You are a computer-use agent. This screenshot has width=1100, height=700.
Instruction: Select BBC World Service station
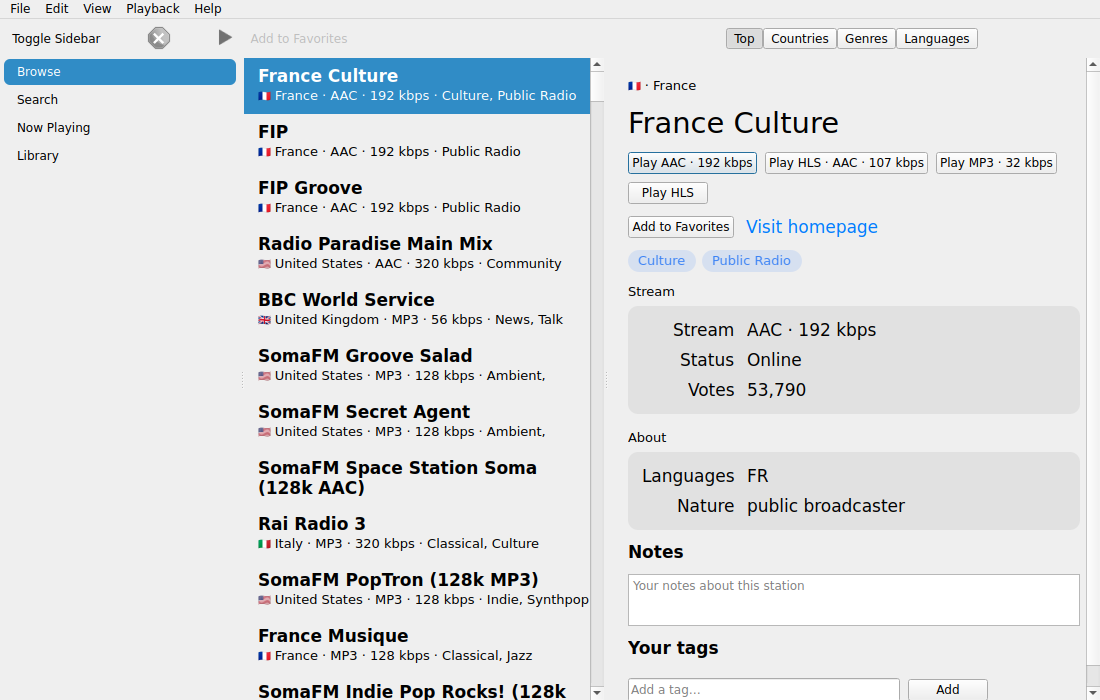coord(417,310)
